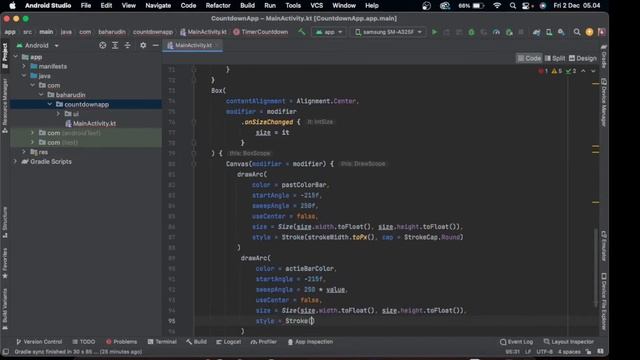Open the Version Control tool window
The height and width of the screenshot is (360, 640).
click(x=39, y=342)
